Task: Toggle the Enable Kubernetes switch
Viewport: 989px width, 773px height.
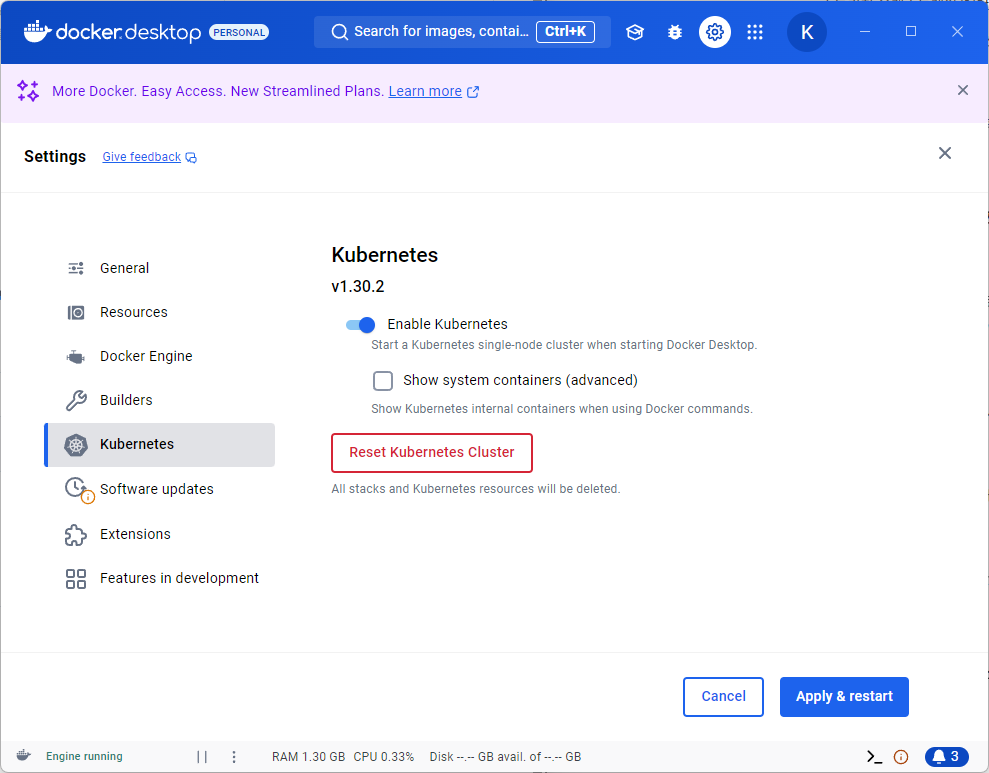Action: (360, 325)
